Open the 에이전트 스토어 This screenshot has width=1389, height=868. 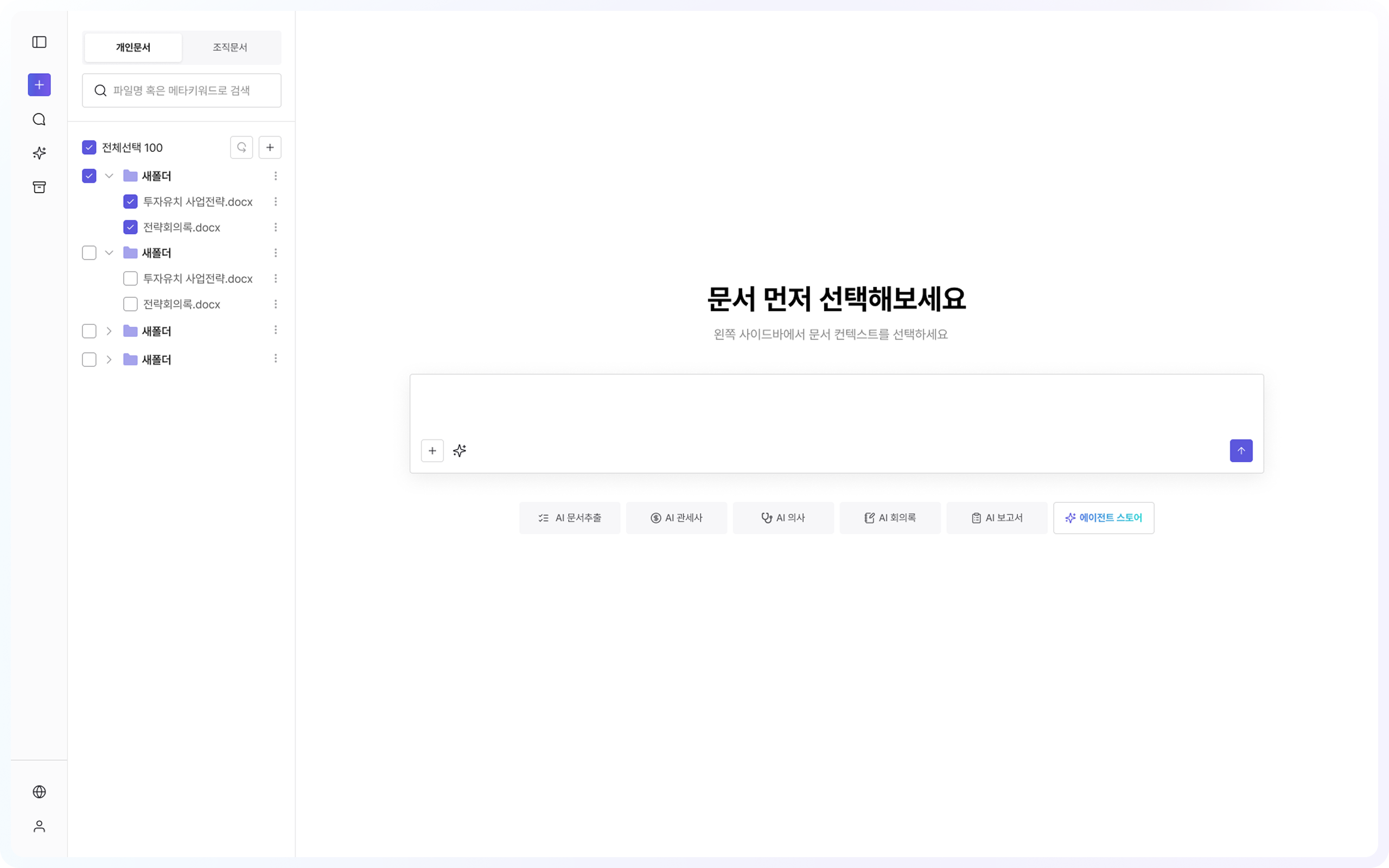point(1103,517)
